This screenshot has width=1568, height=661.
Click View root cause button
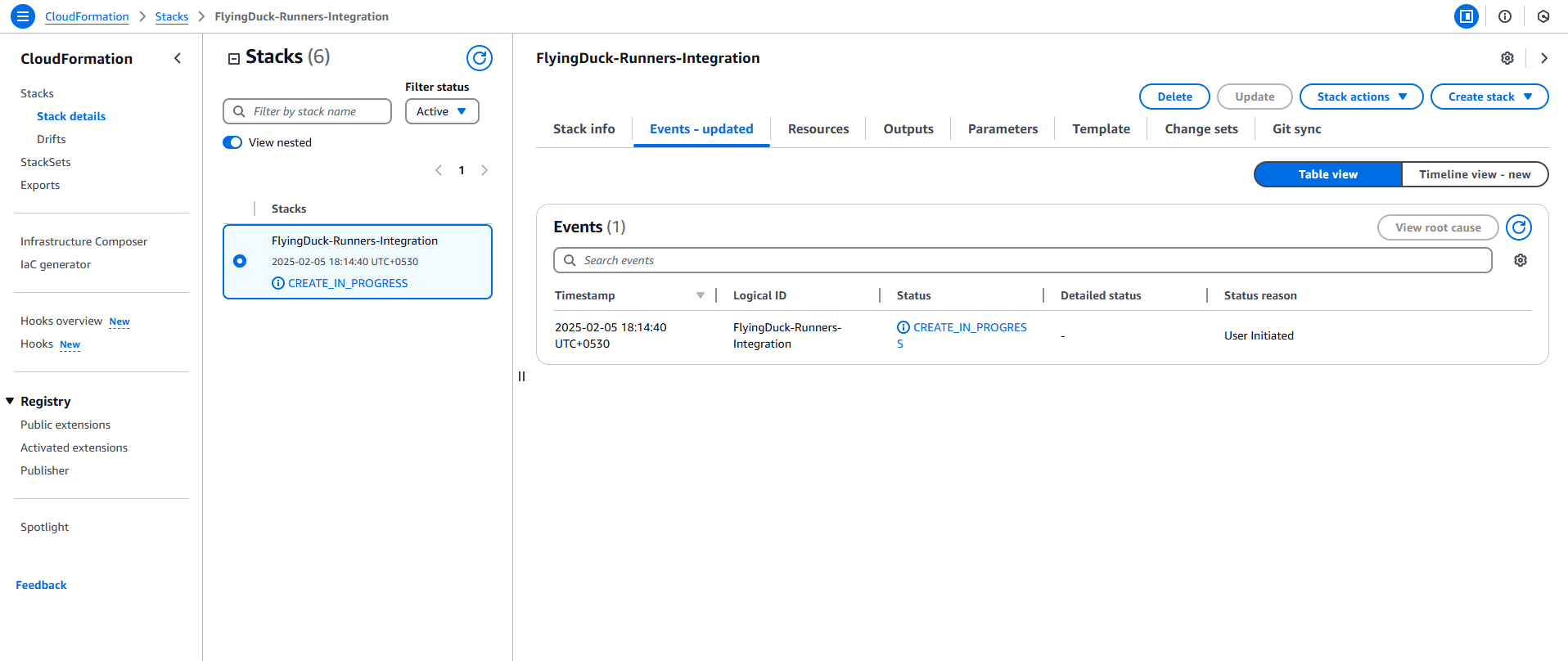point(1438,227)
